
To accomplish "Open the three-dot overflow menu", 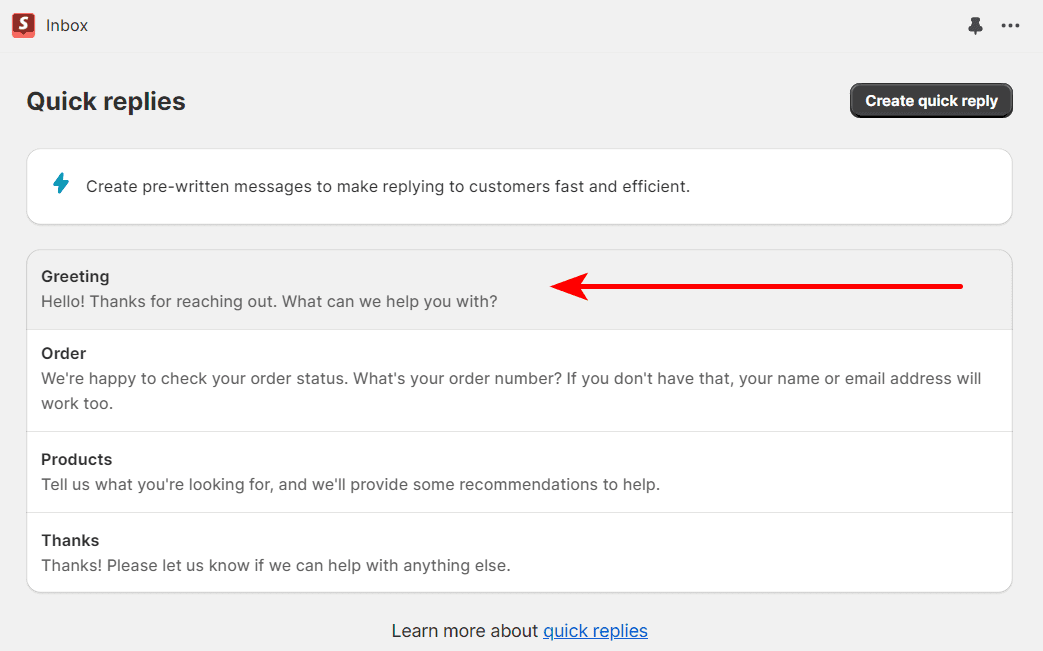I will (x=1010, y=25).
